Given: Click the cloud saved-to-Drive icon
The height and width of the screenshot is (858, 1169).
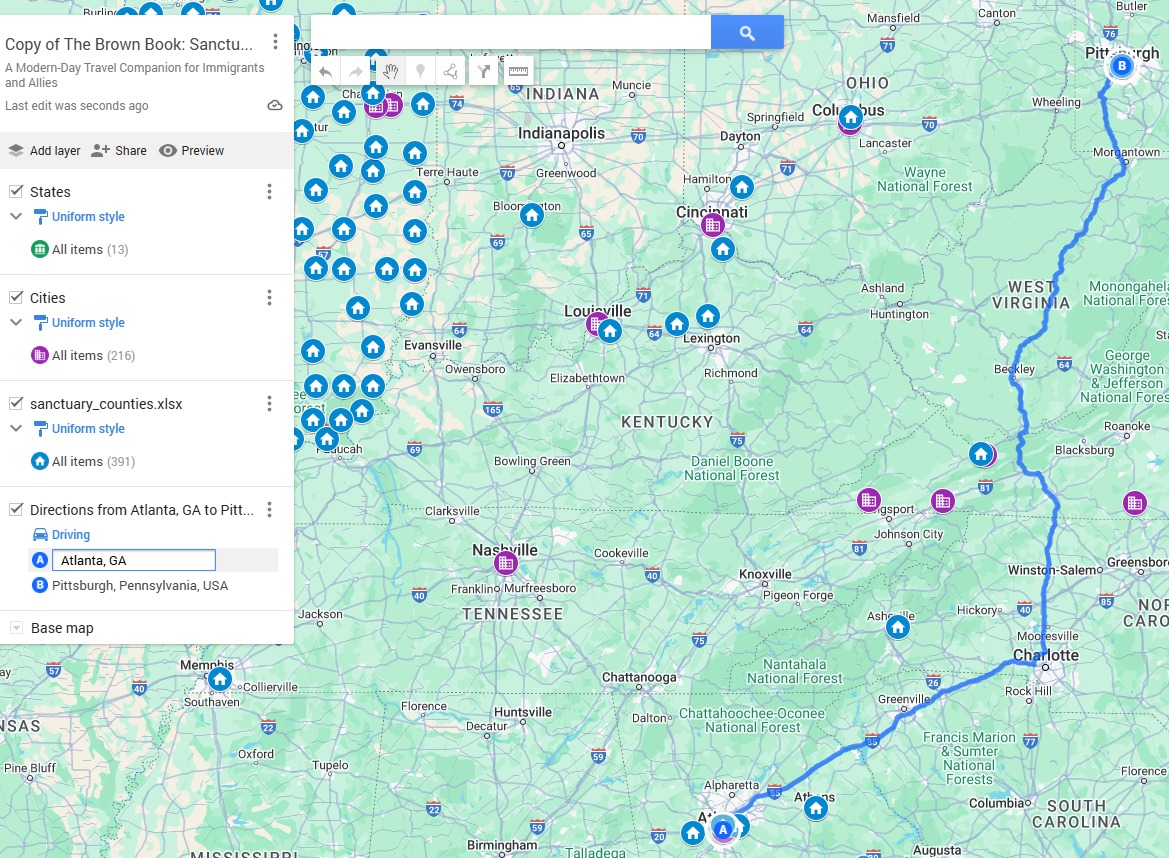Looking at the screenshot, I should pos(275,106).
